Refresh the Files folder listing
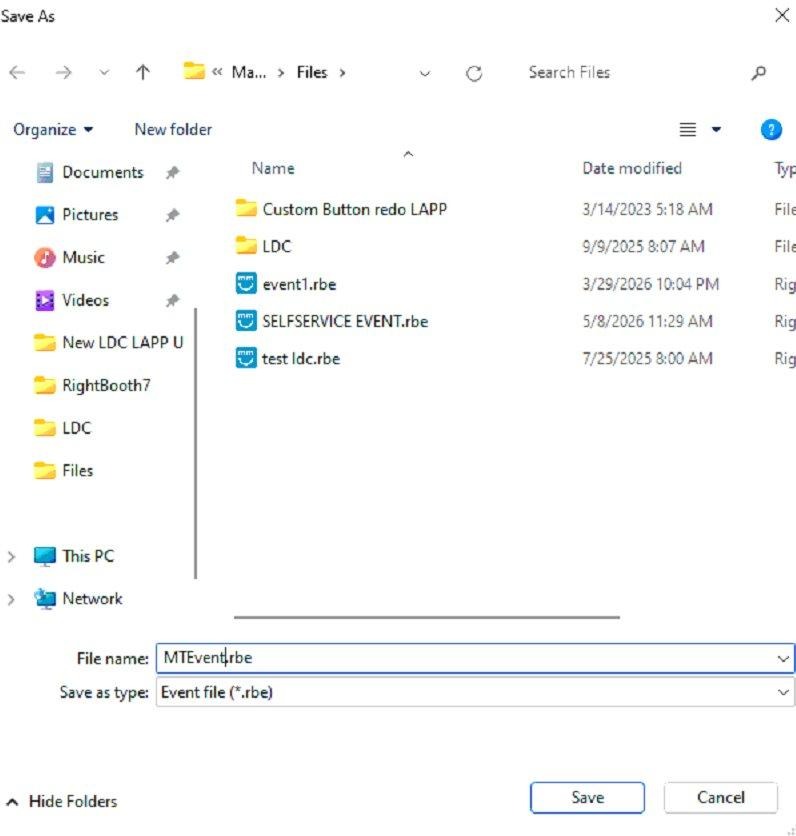The height and width of the screenshot is (836, 796). point(474,73)
